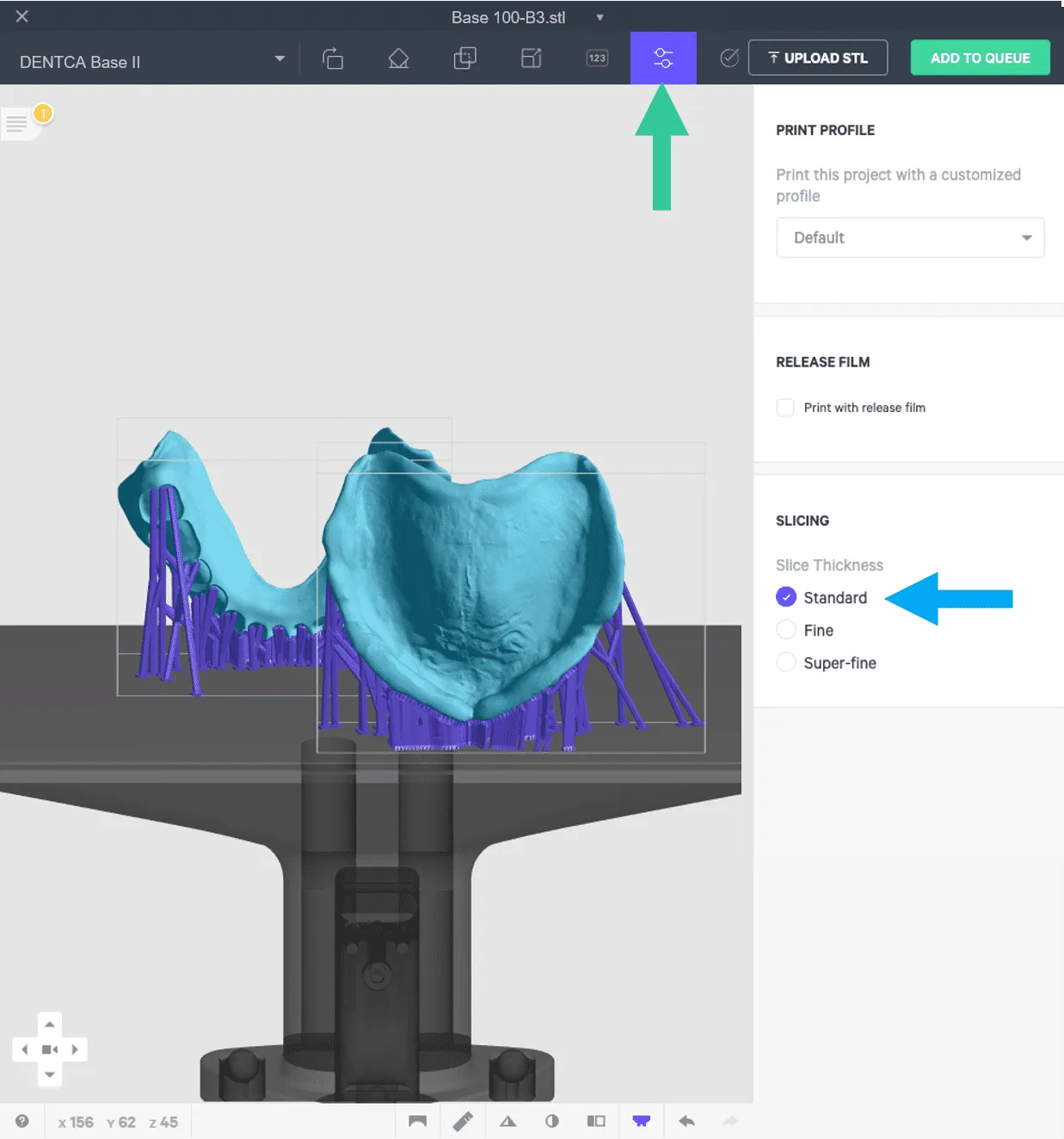This screenshot has width=1064, height=1139.
Task: Open the 123 labeling tool
Action: pos(597,58)
